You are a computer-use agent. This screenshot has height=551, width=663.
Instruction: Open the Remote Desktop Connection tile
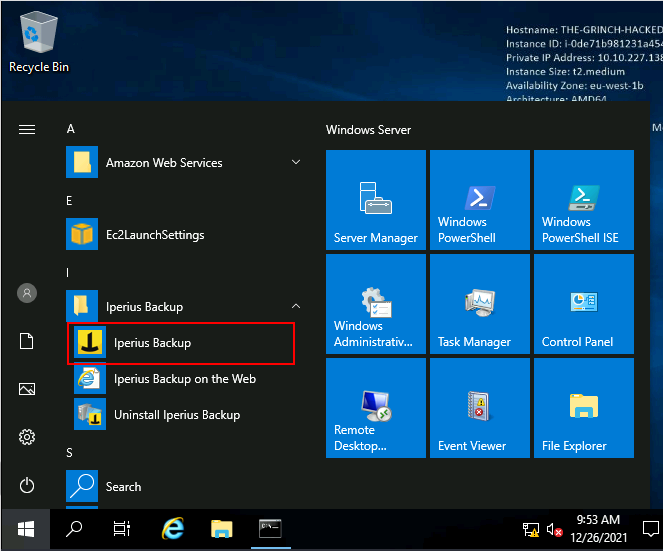(376, 408)
